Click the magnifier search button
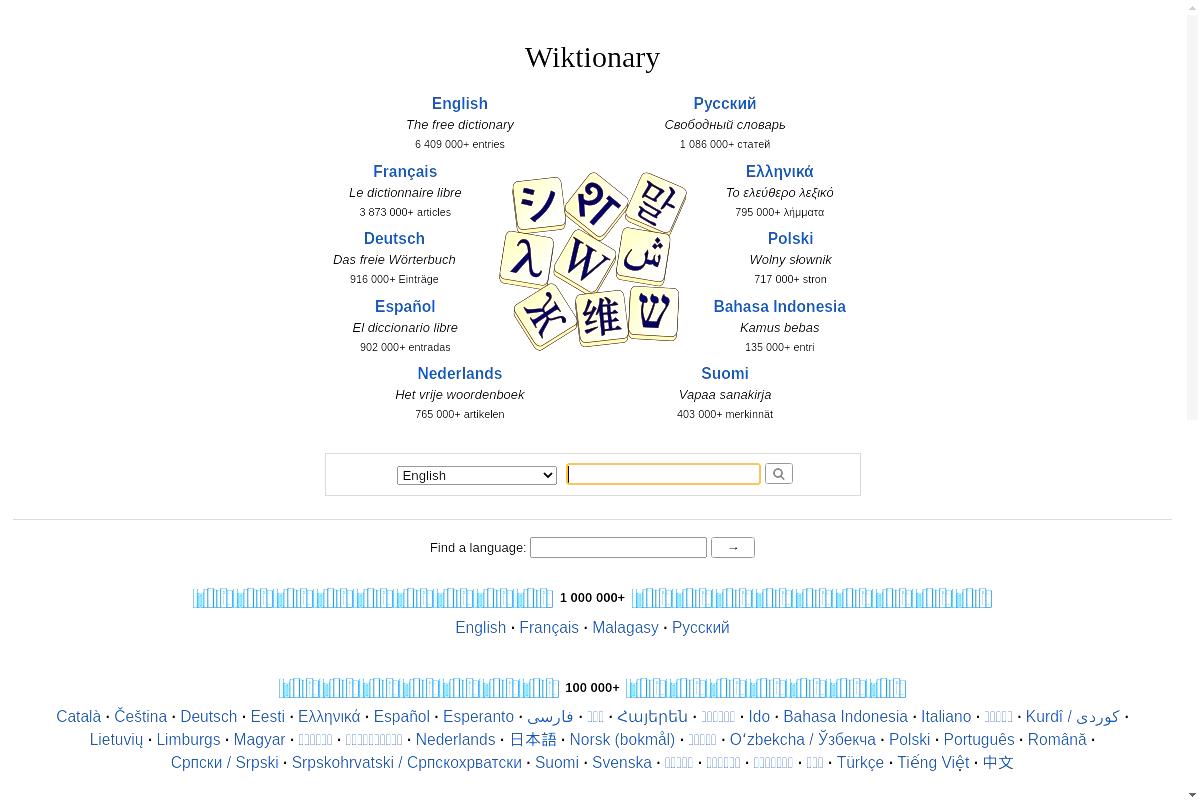 778,474
